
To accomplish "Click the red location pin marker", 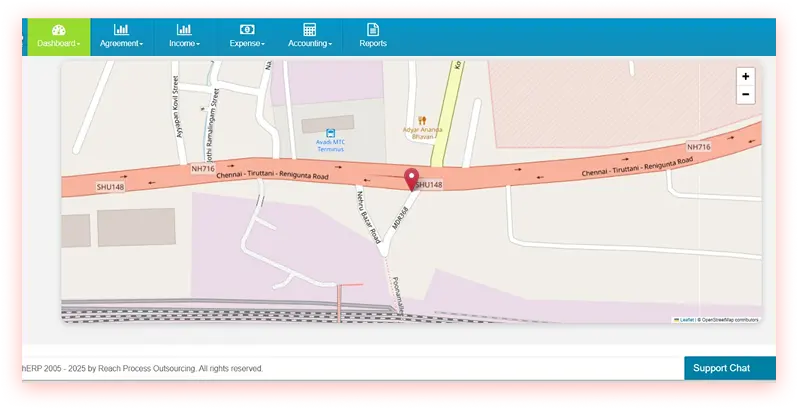I will pos(411,179).
